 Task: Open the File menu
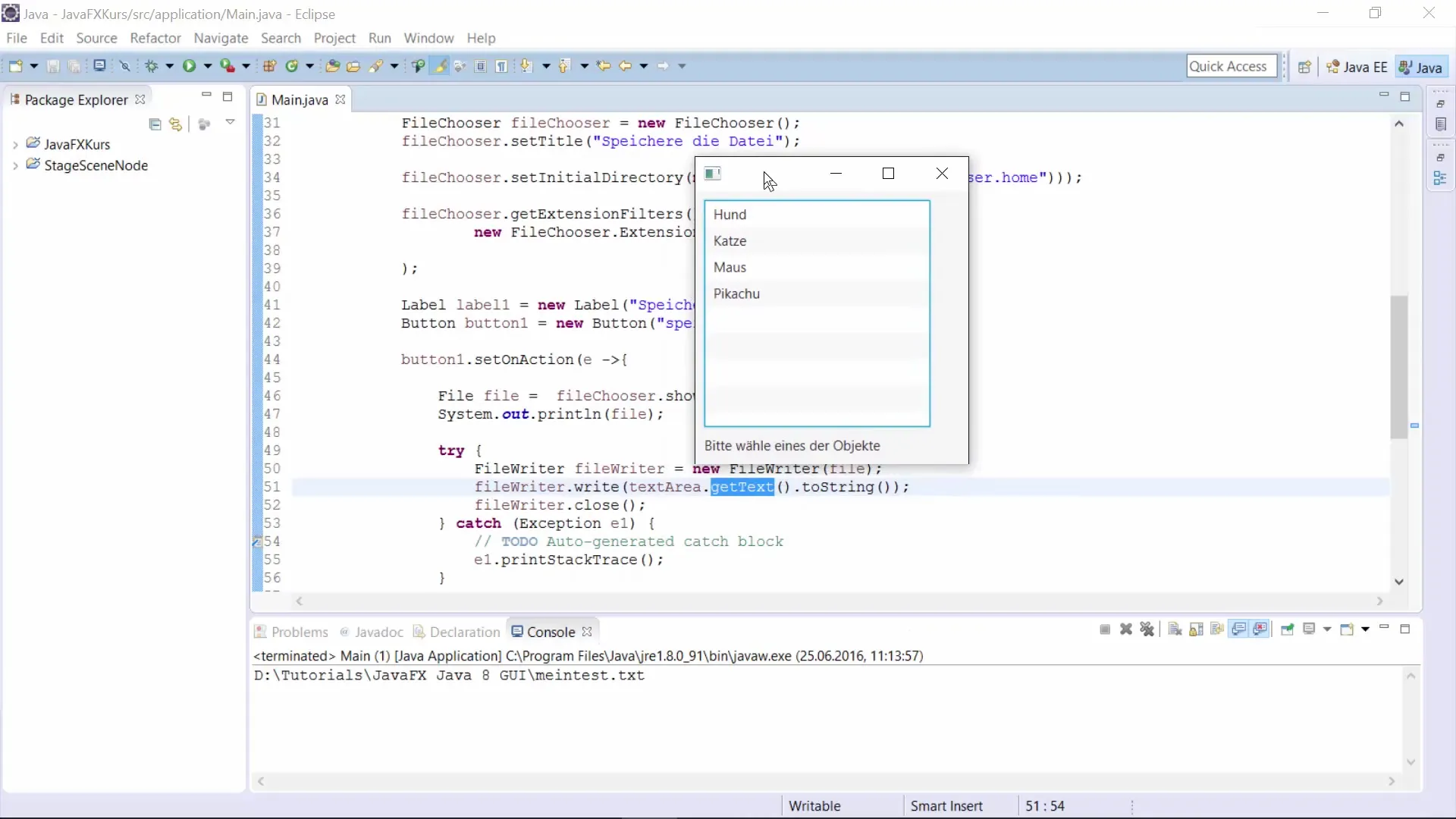[x=17, y=38]
